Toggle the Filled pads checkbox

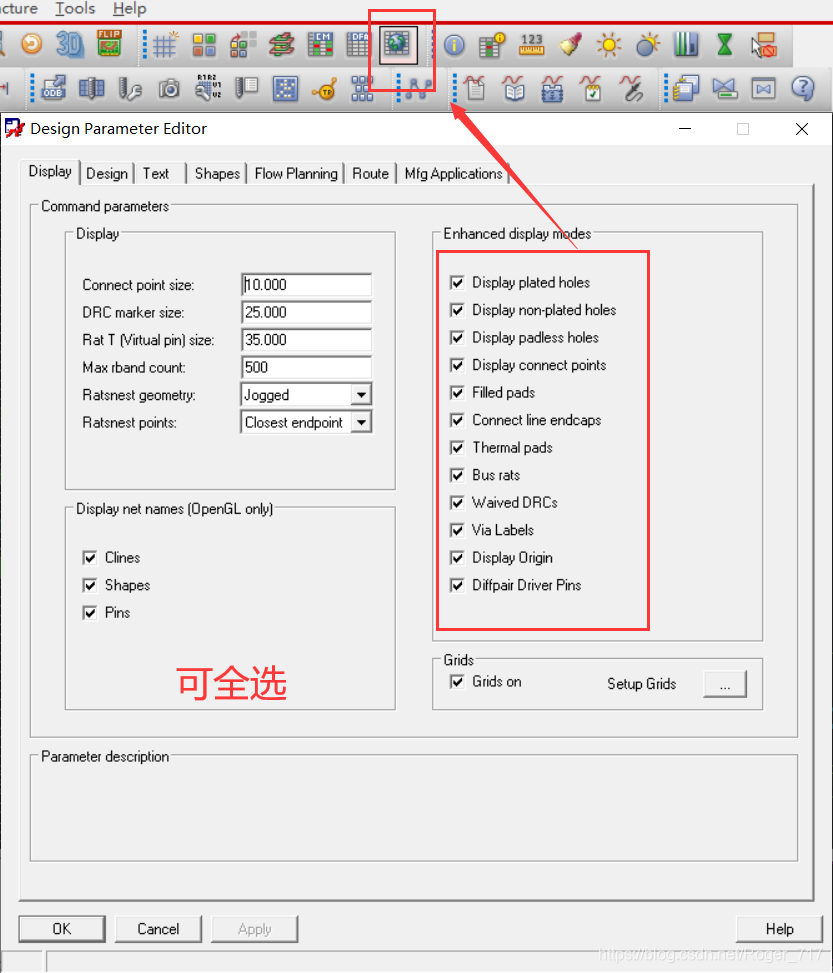(x=457, y=393)
